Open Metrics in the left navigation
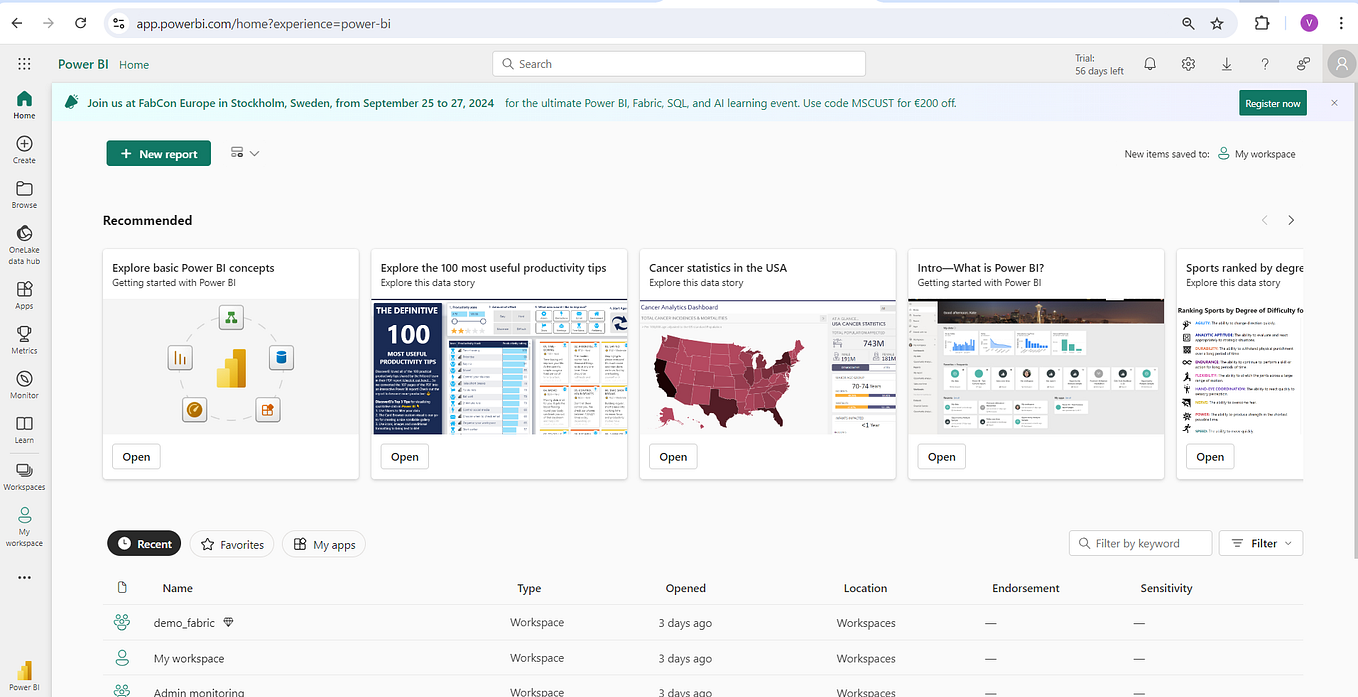 pyautogui.click(x=24, y=340)
